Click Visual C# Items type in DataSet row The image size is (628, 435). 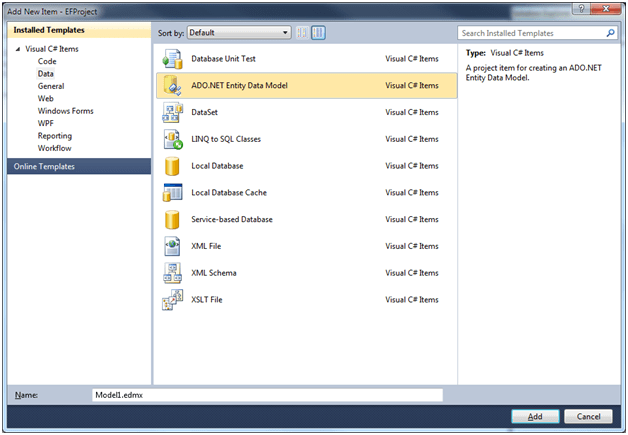point(412,112)
